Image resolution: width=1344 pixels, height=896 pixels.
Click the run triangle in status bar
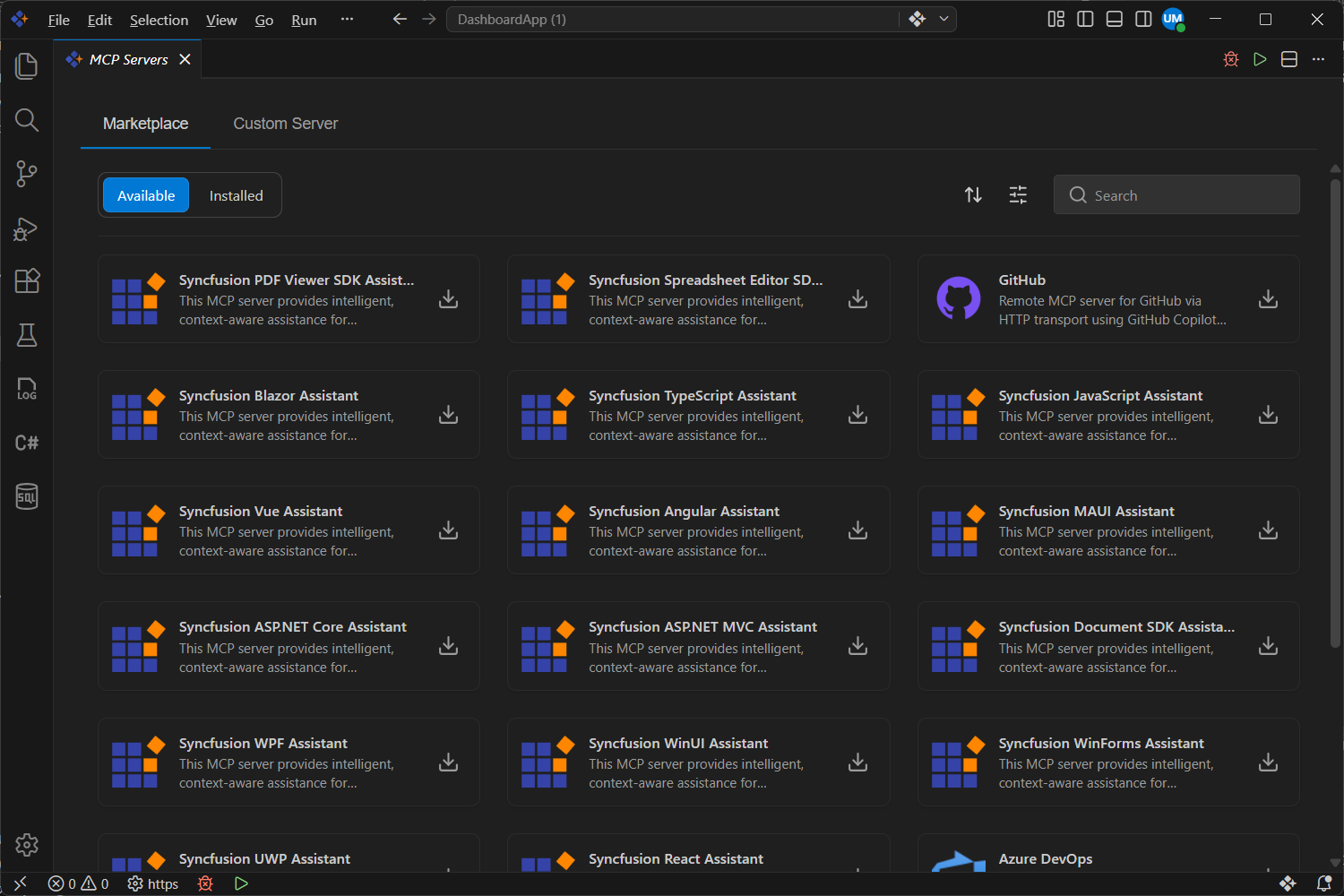coord(241,883)
